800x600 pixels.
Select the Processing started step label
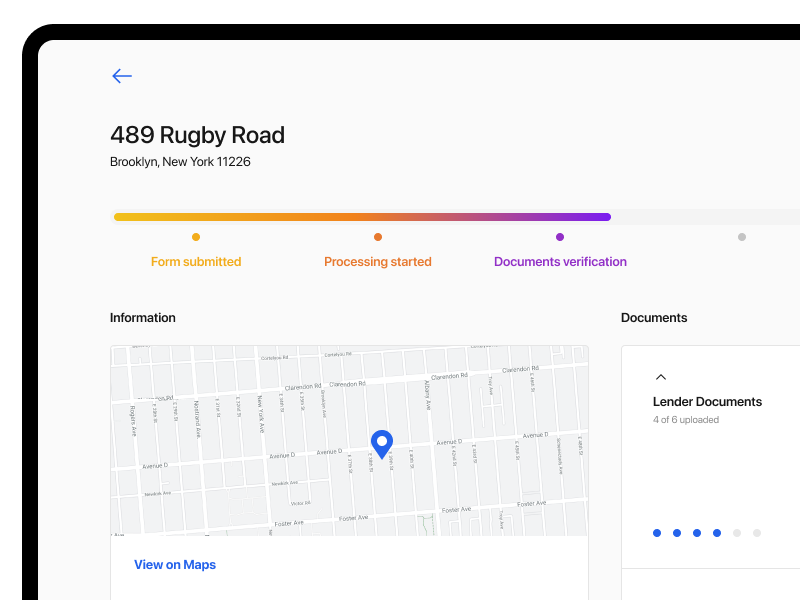tap(378, 262)
